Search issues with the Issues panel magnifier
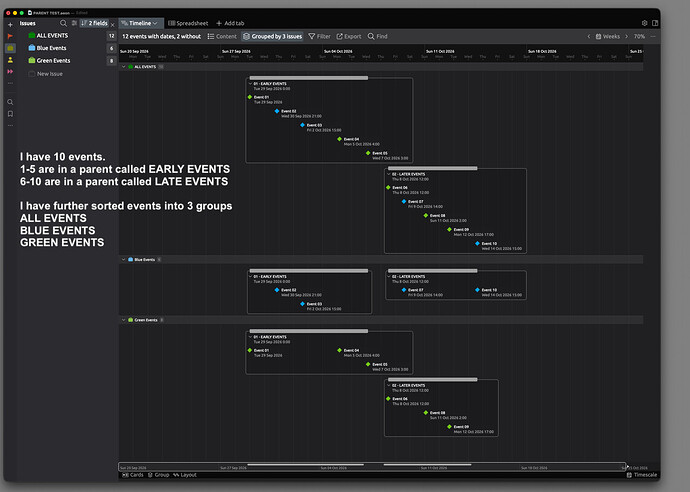This screenshot has height=492, width=690. [63, 23]
